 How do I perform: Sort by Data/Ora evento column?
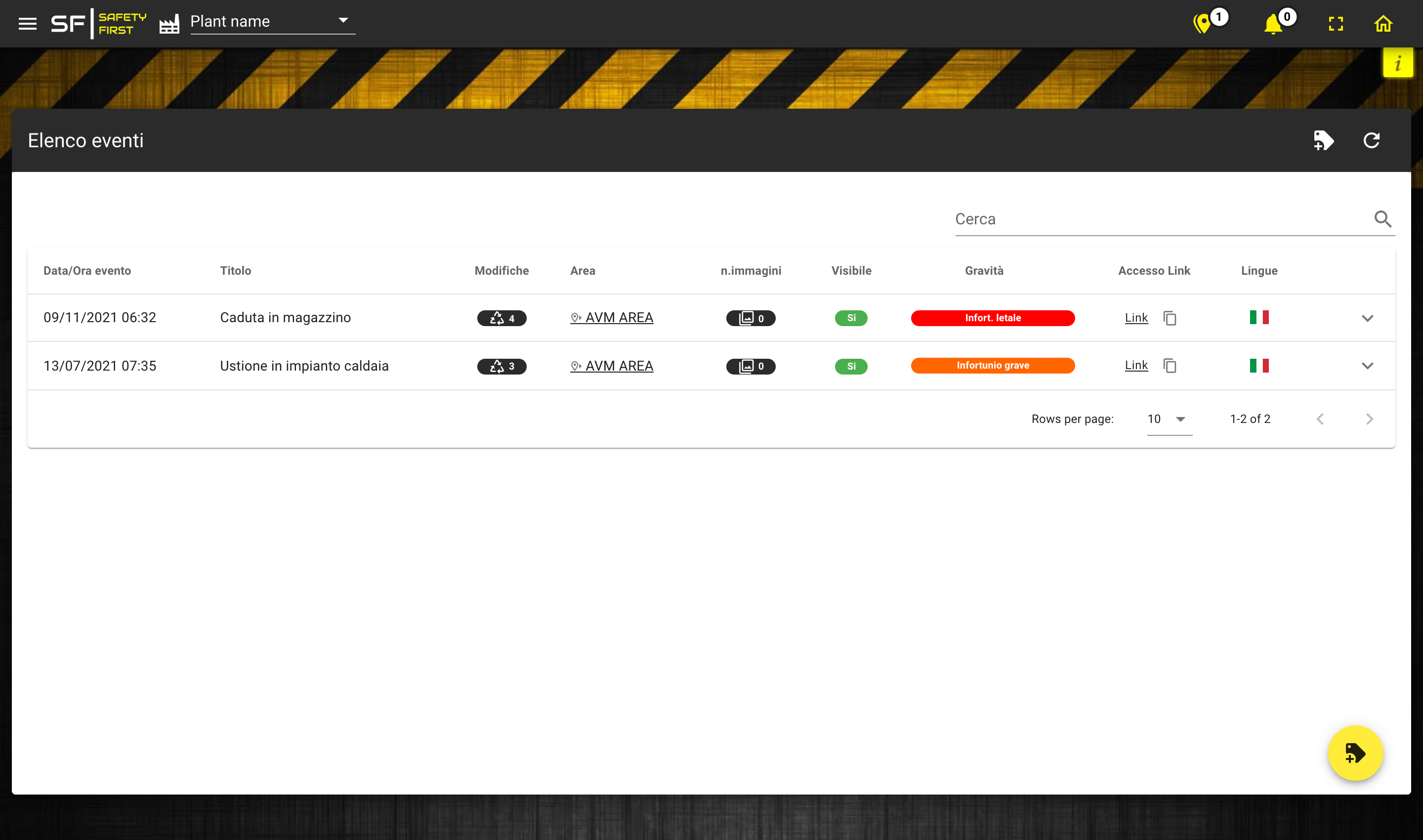(x=87, y=271)
